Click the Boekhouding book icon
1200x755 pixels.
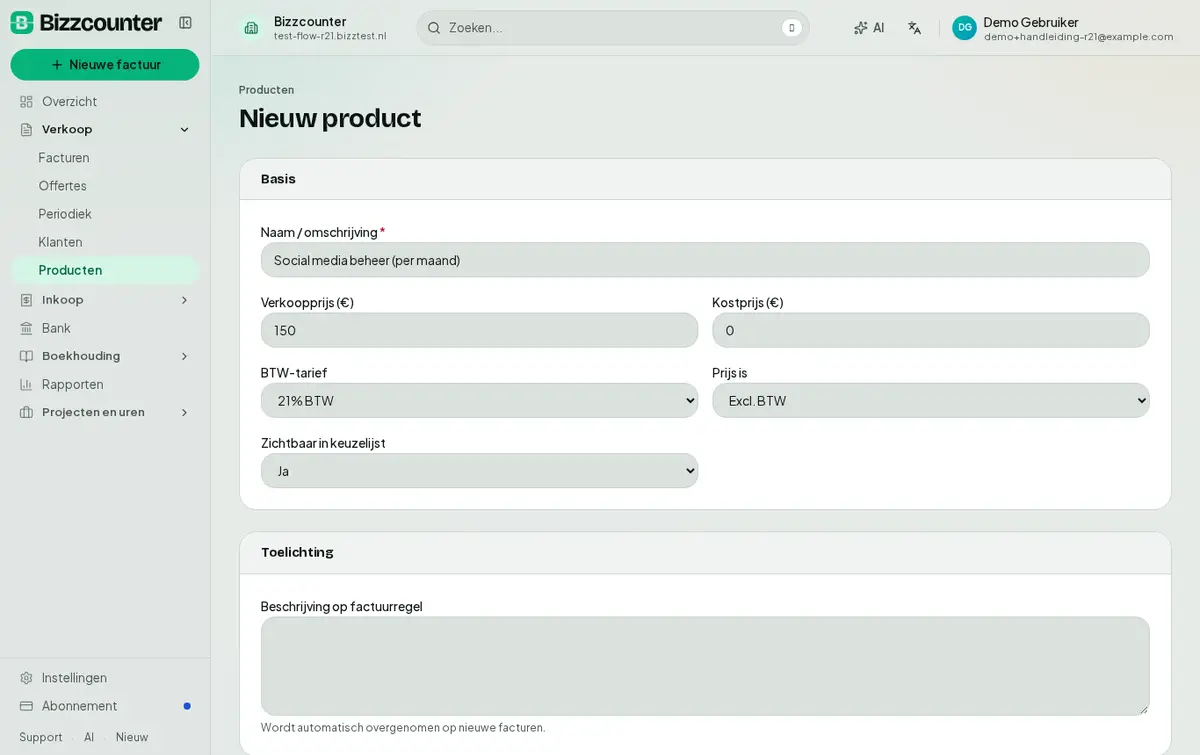[26, 356]
